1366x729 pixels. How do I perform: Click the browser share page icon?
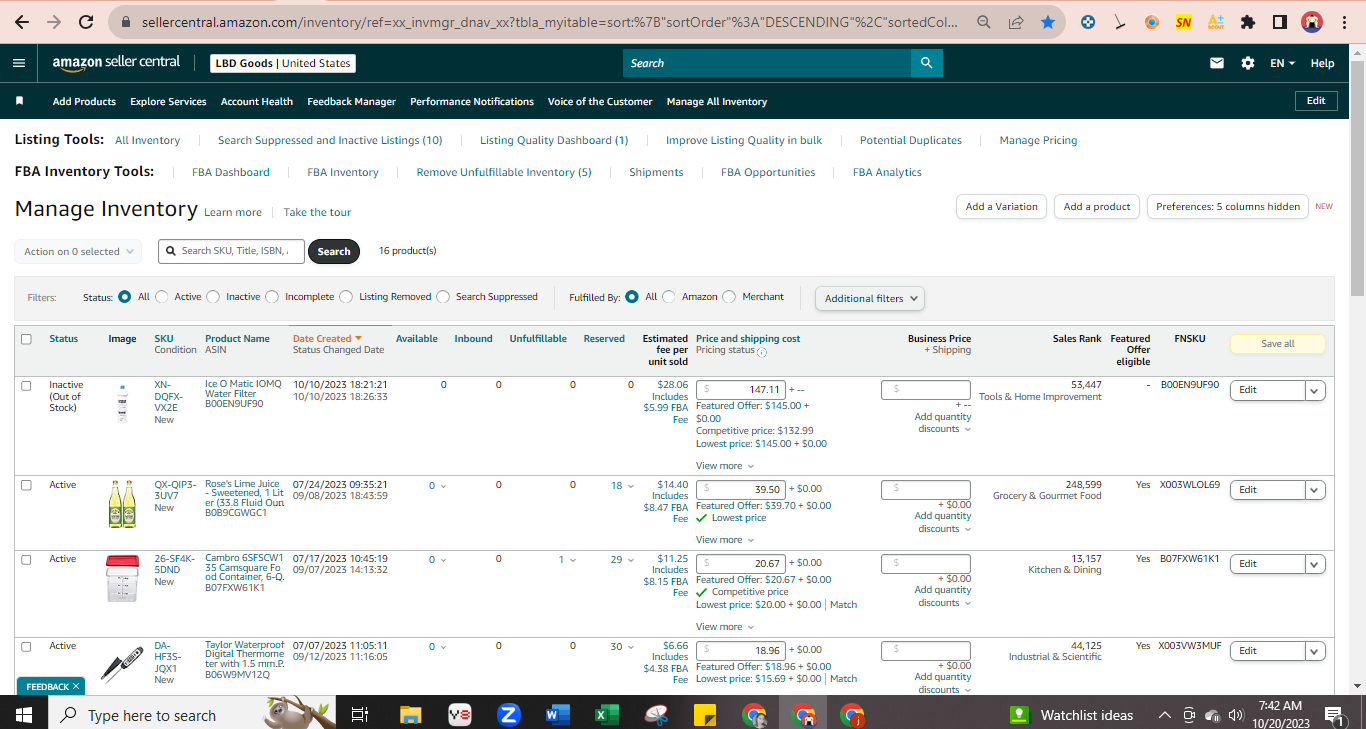(1016, 21)
